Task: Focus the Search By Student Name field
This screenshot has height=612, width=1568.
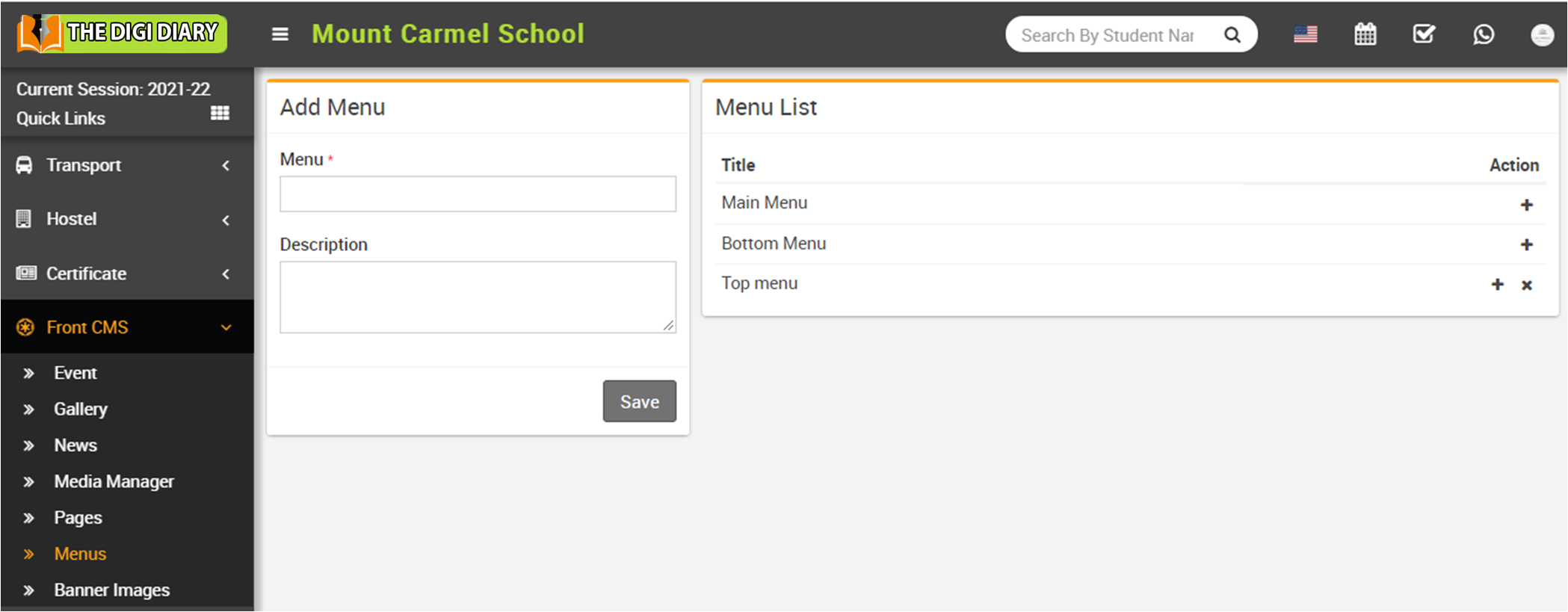Action: [1108, 35]
